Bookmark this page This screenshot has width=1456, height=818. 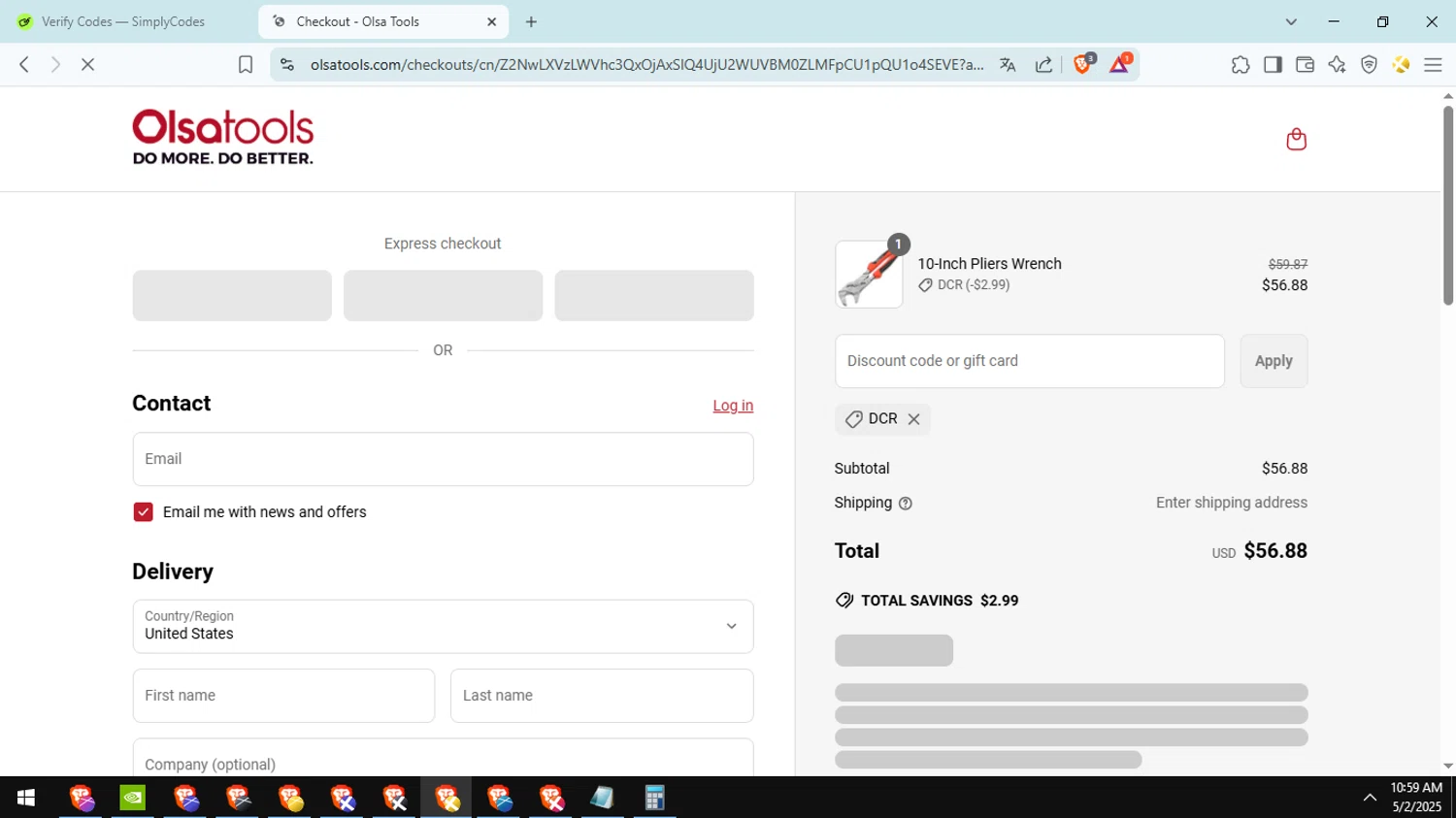tap(246, 65)
